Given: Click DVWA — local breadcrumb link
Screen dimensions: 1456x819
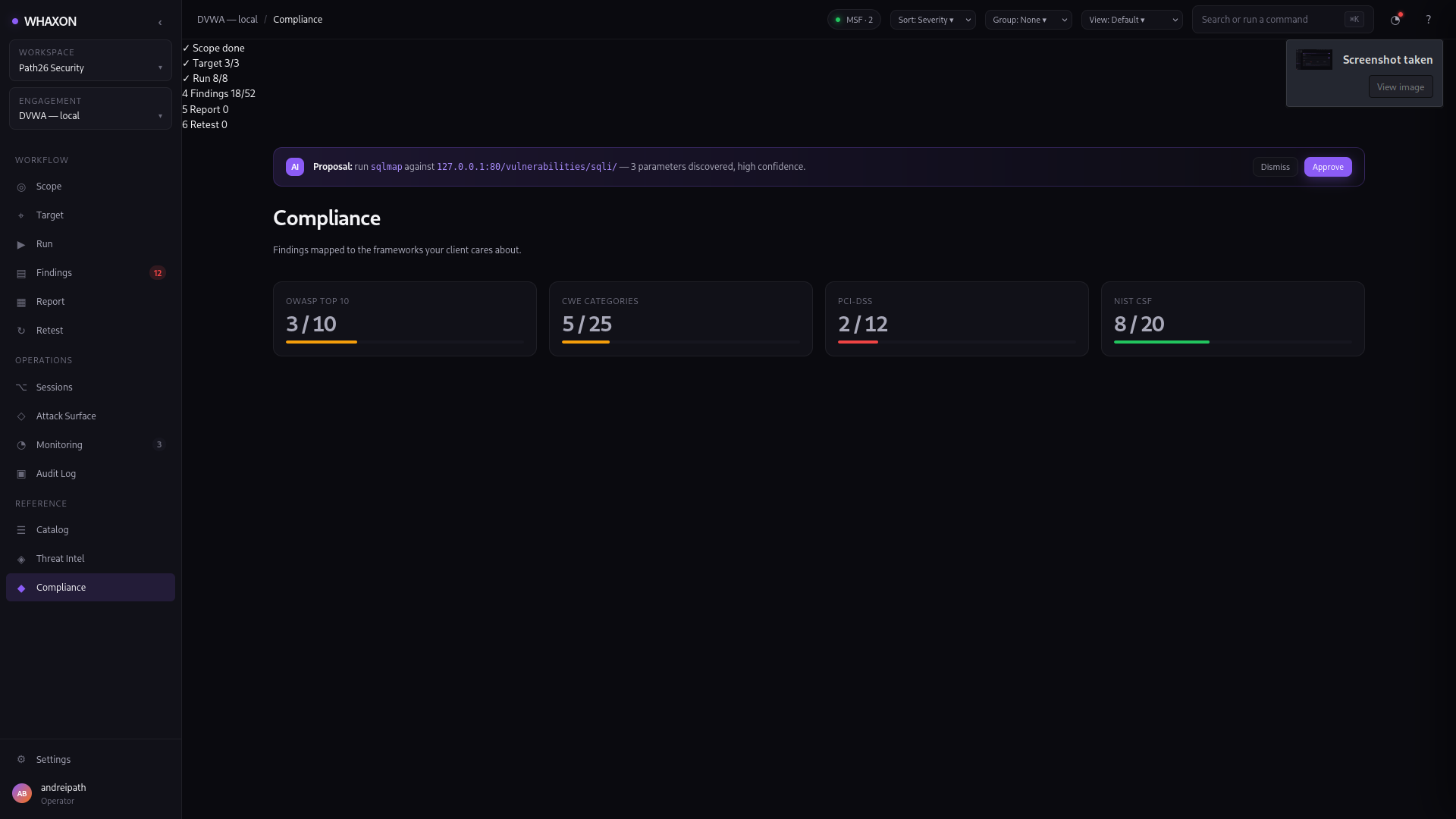Looking at the screenshot, I should 227,20.
